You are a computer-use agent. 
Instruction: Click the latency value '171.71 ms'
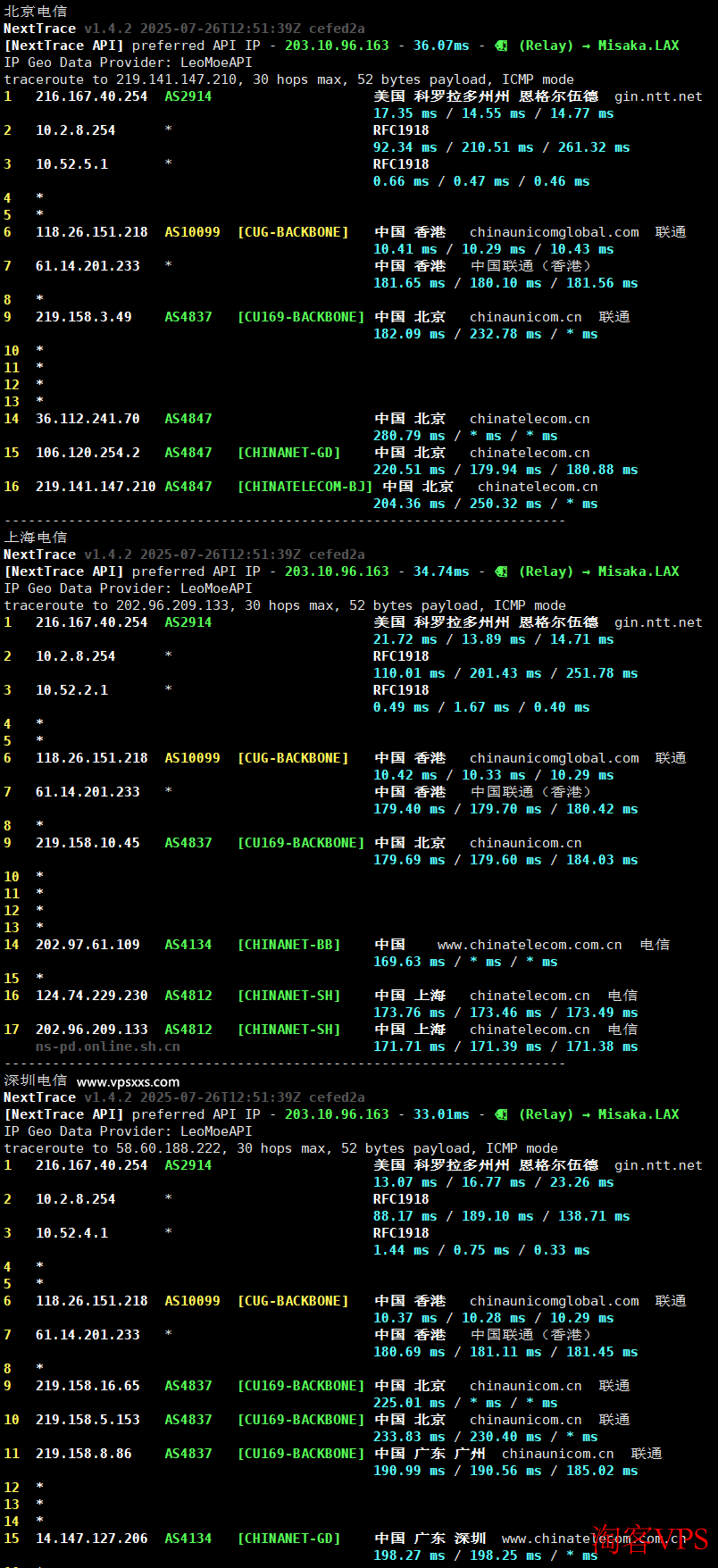tap(409, 1047)
